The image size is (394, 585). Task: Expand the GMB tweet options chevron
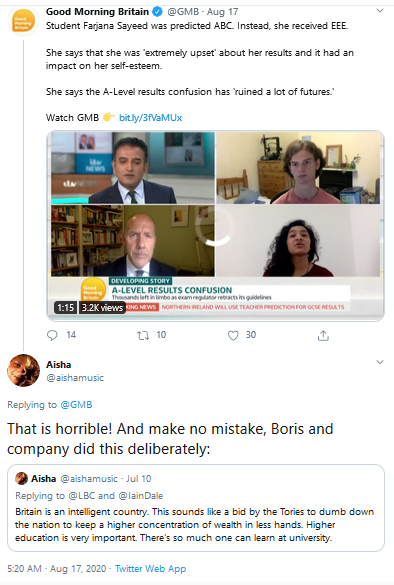tap(380, 11)
